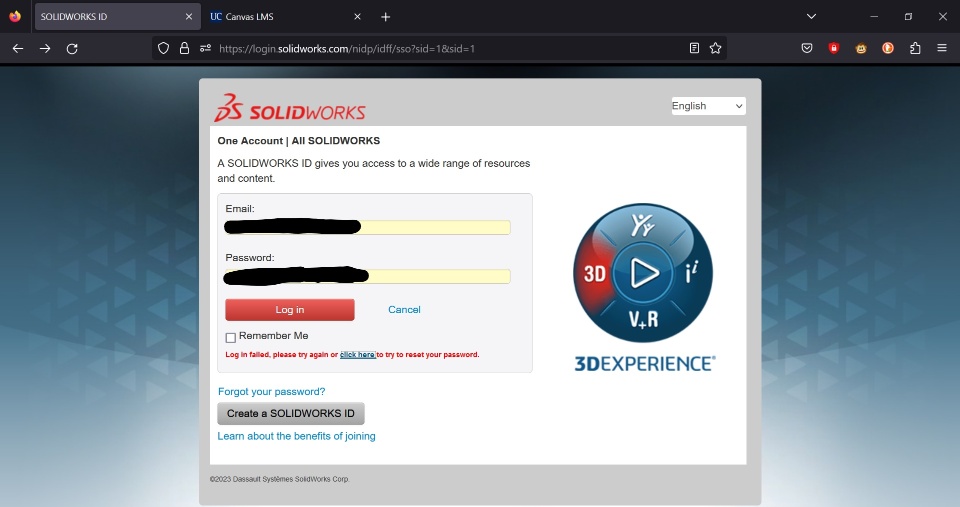This screenshot has height=507, width=960.
Task: Focus the Email input field
Action: tap(367, 227)
